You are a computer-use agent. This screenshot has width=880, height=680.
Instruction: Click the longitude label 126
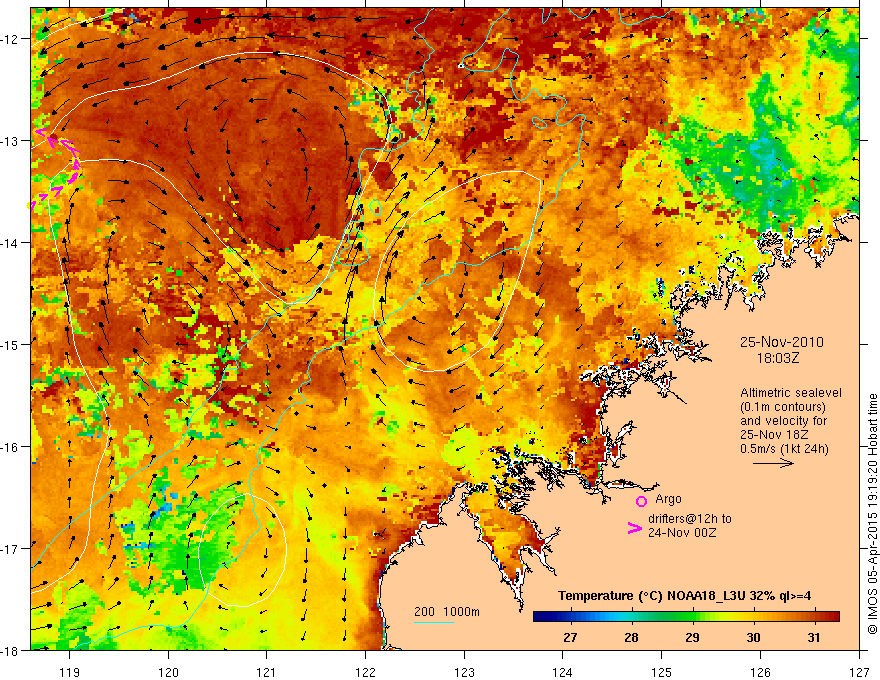point(760,672)
